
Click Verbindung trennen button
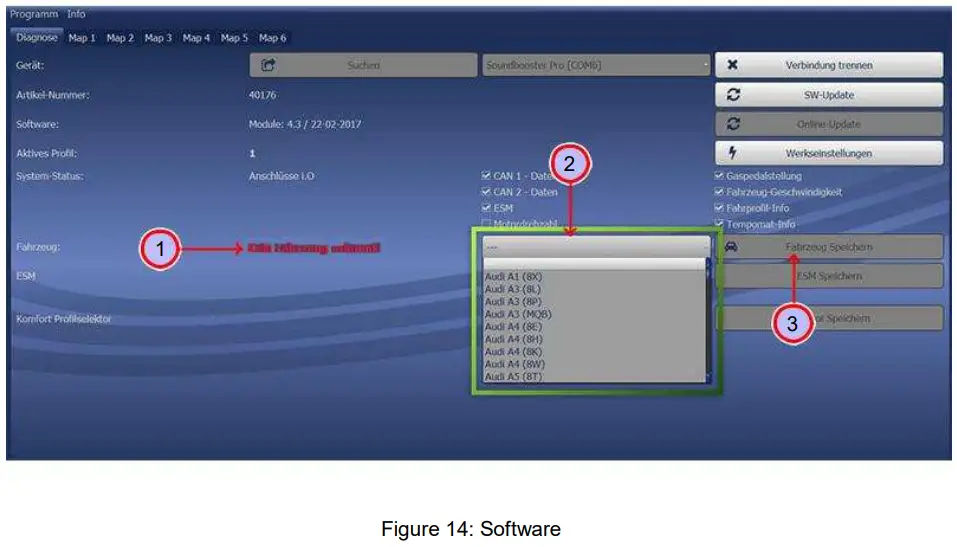point(829,65)
